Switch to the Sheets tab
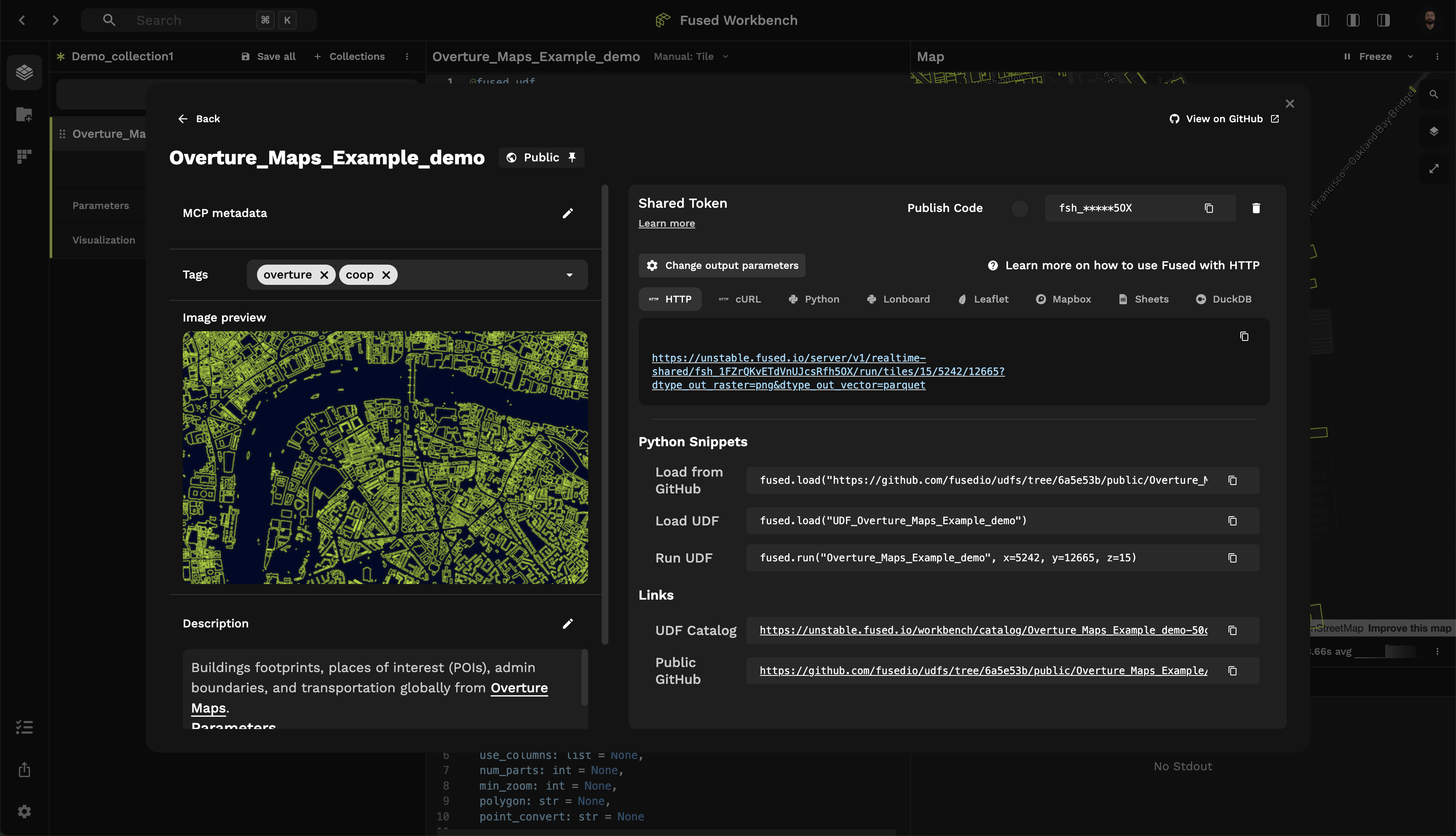1456x836 pixels. 1143,299
